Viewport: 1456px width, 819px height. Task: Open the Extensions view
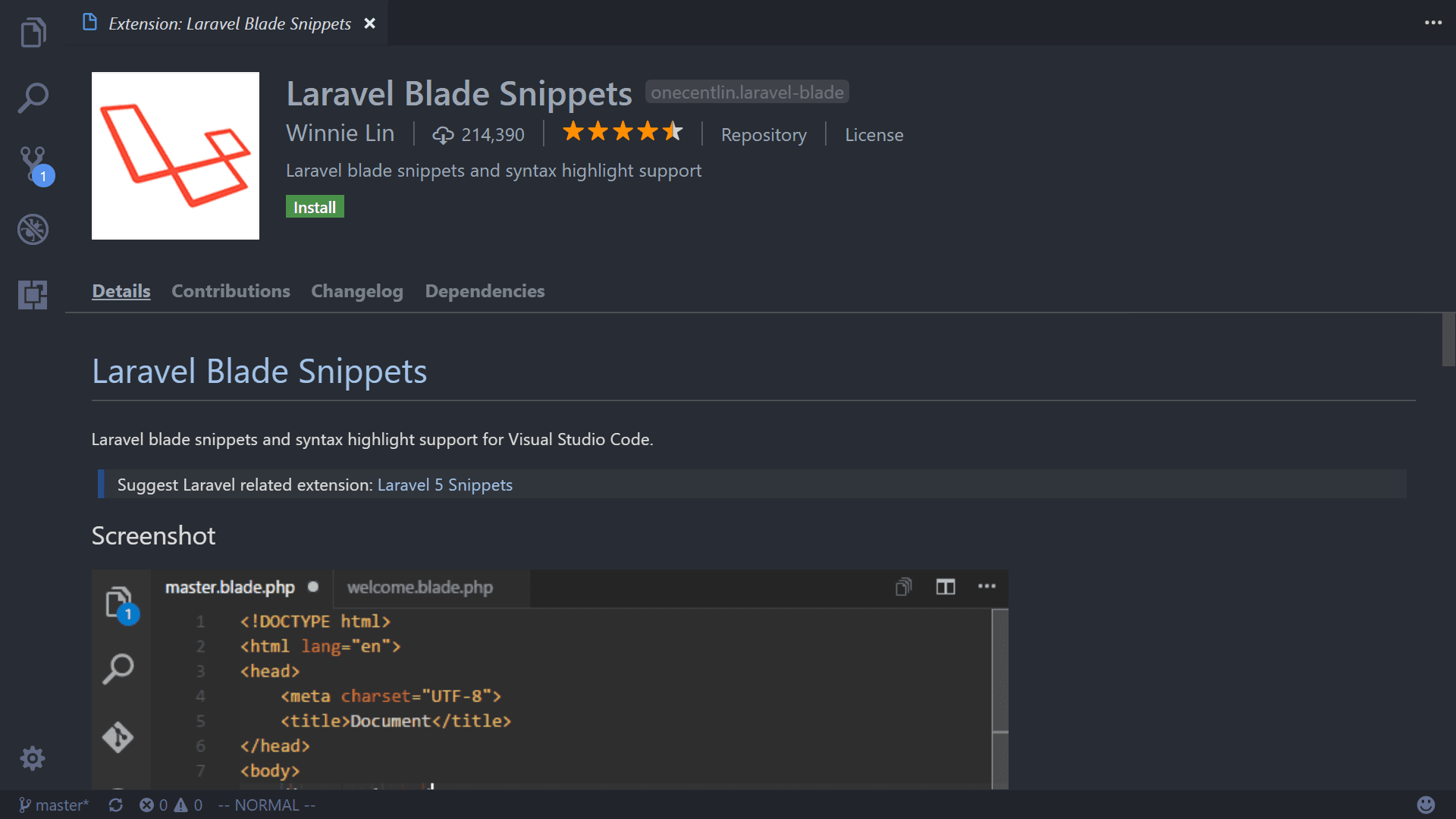(x=33, y=294)
